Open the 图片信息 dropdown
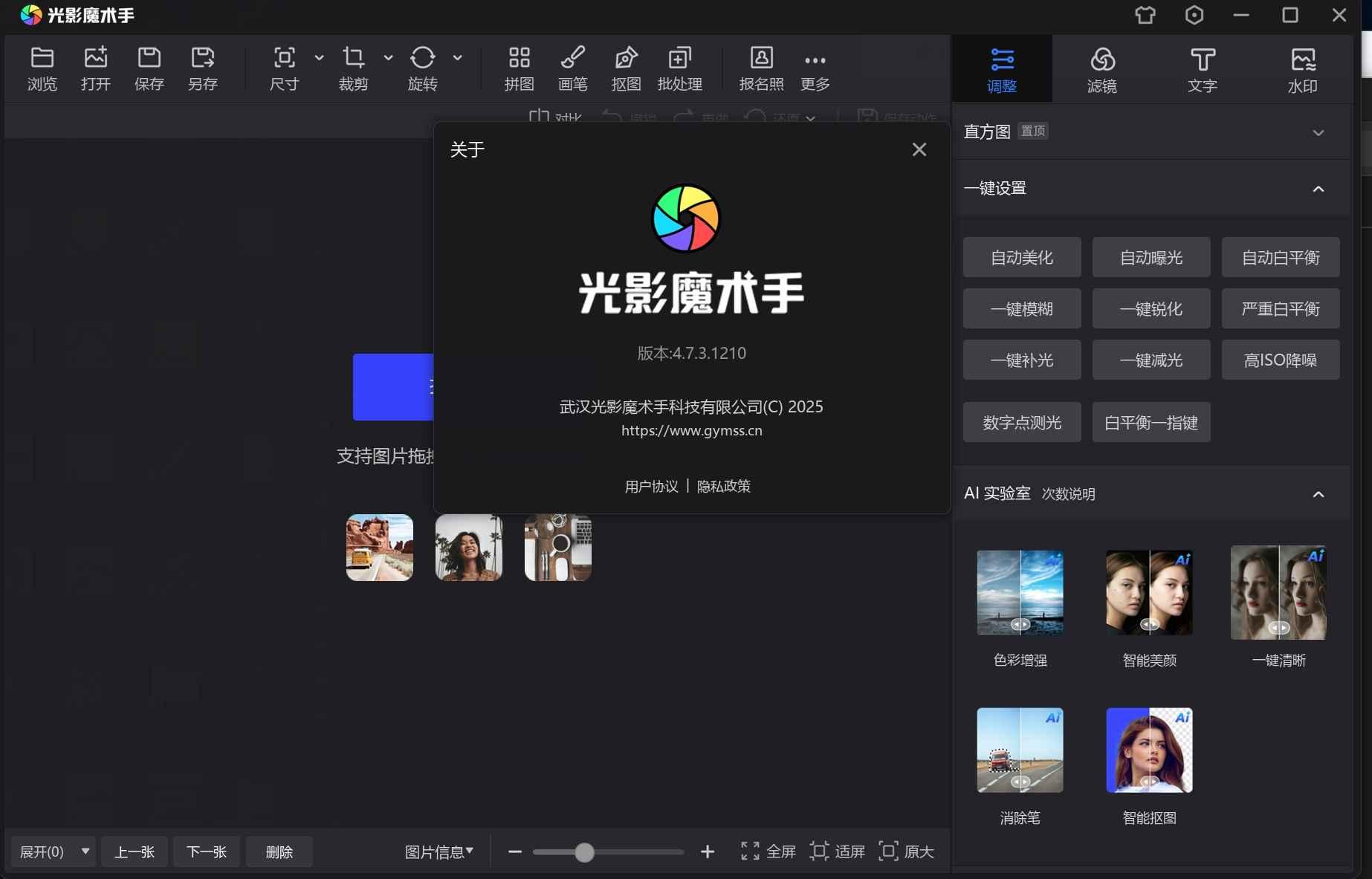The image size is (1372, 879). pyautogui.click(x=439, y=852)
